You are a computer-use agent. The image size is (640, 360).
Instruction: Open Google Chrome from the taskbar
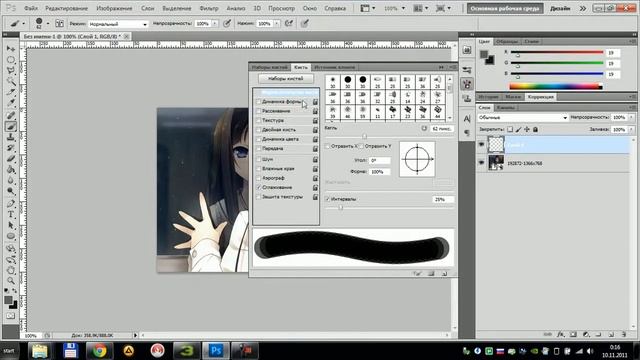click(x=99, y=350)
